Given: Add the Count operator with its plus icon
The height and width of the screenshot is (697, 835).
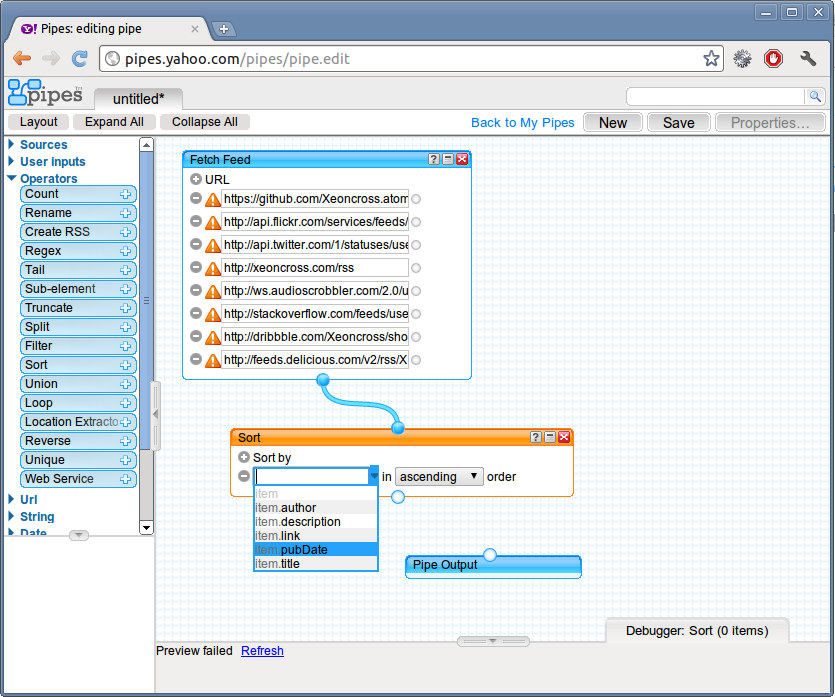Looking at the screenshot, I should 126,194.
